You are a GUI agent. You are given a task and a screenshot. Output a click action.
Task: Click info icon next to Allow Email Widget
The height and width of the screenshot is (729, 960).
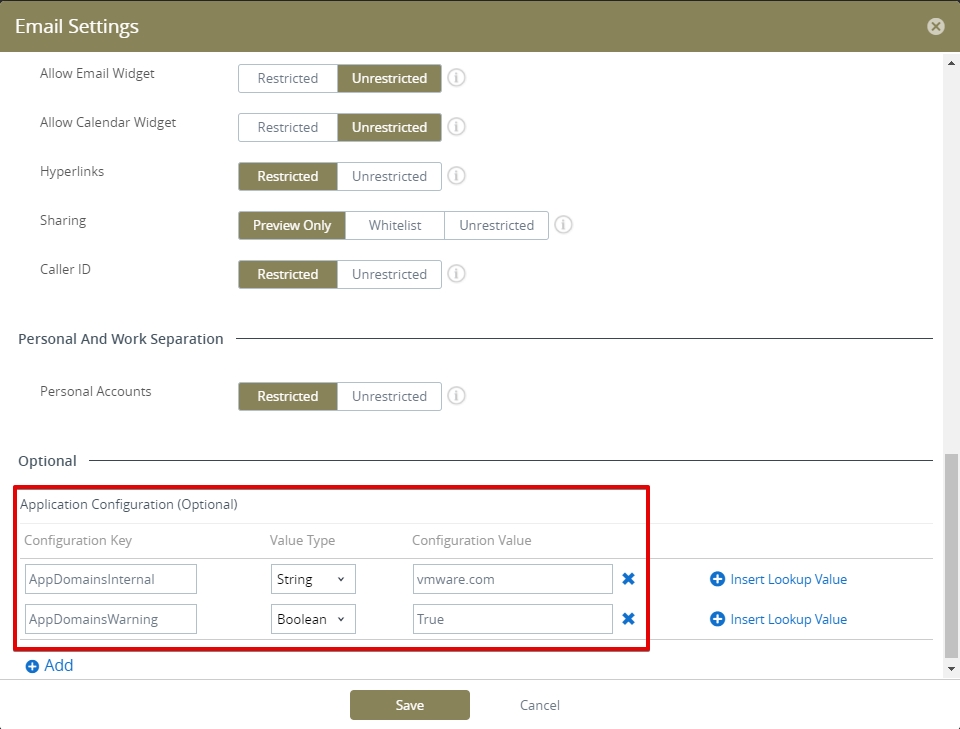pos(456,78)
